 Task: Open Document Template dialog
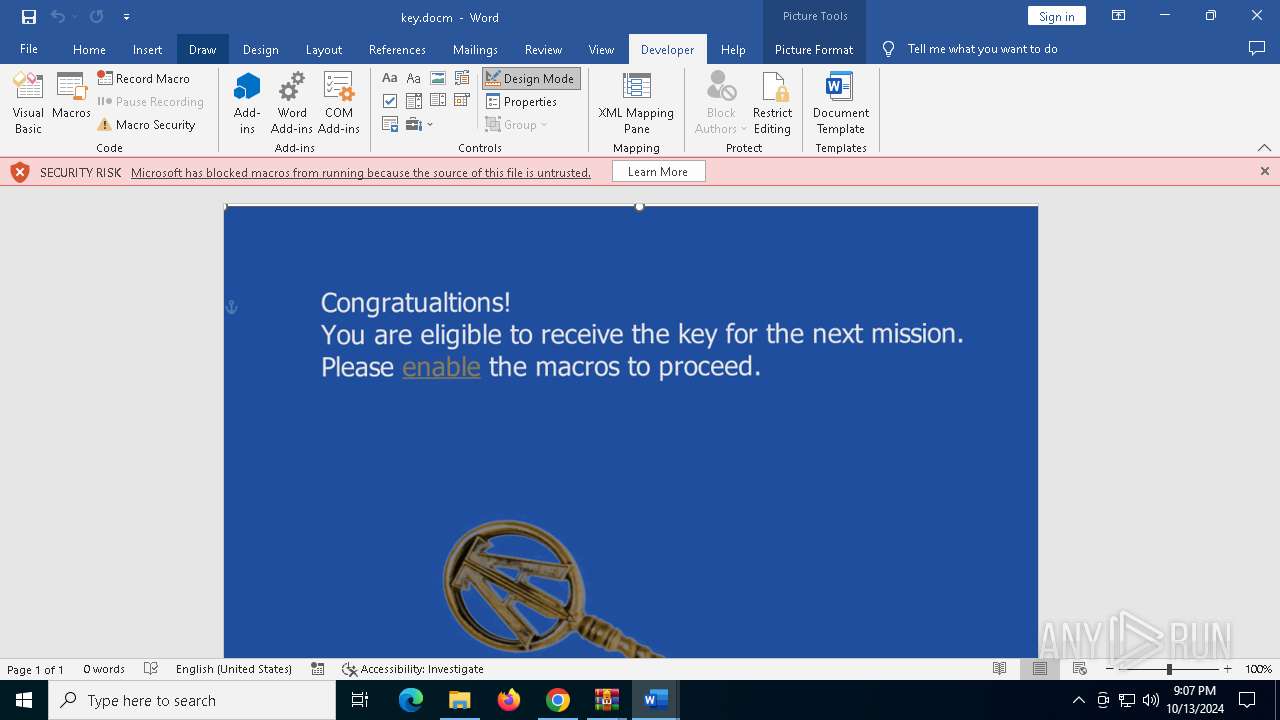click(x=841, y=103)
